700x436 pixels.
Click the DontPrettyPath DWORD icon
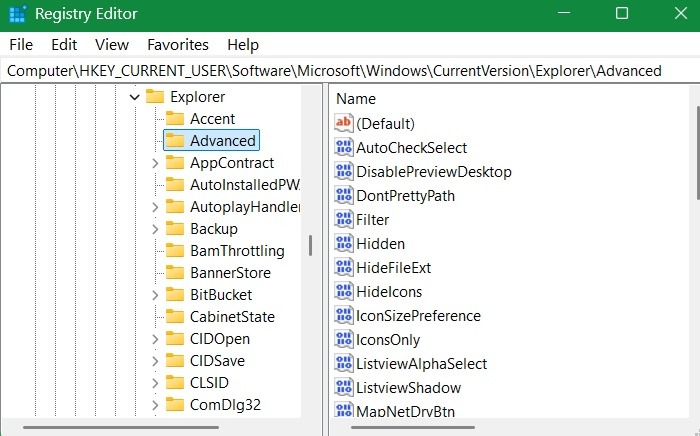click(x=344, y=195)
